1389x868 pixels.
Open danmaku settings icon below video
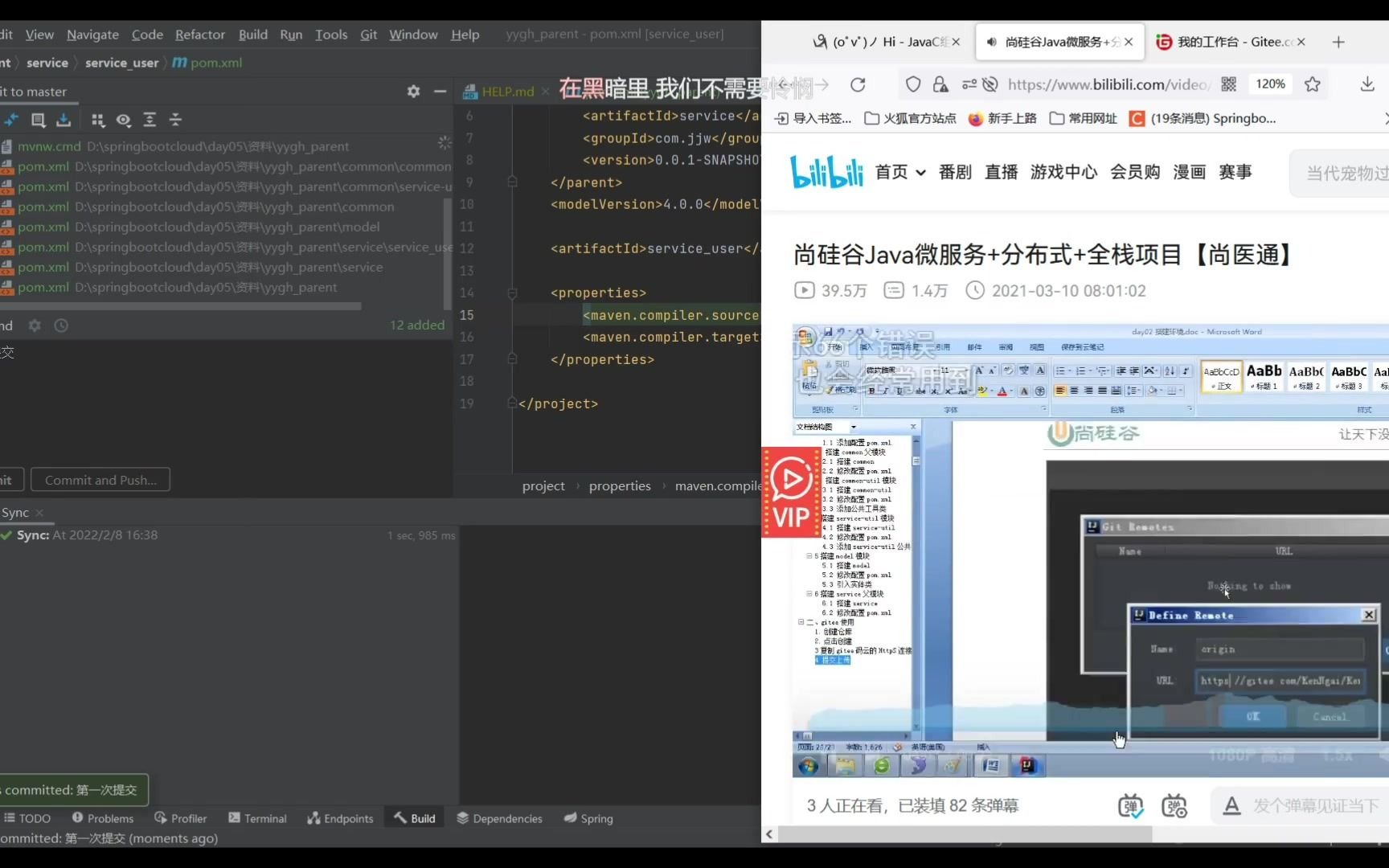pyautogui.click(x=1174, y=805)
